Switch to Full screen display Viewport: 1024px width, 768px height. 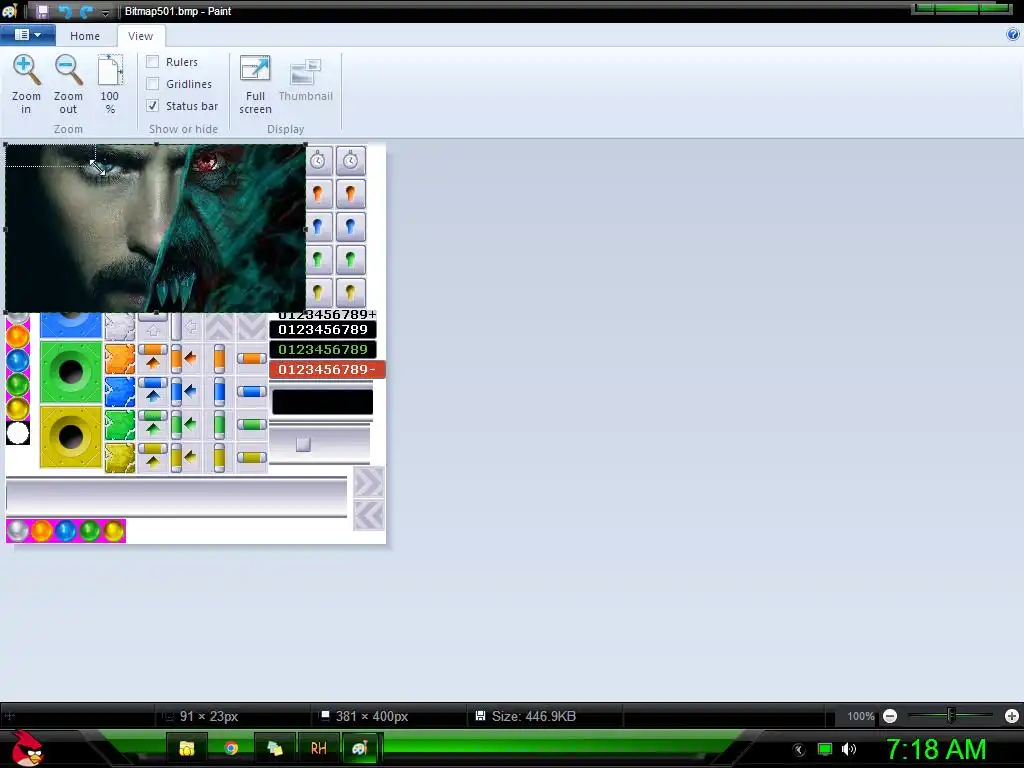point(255,85)
